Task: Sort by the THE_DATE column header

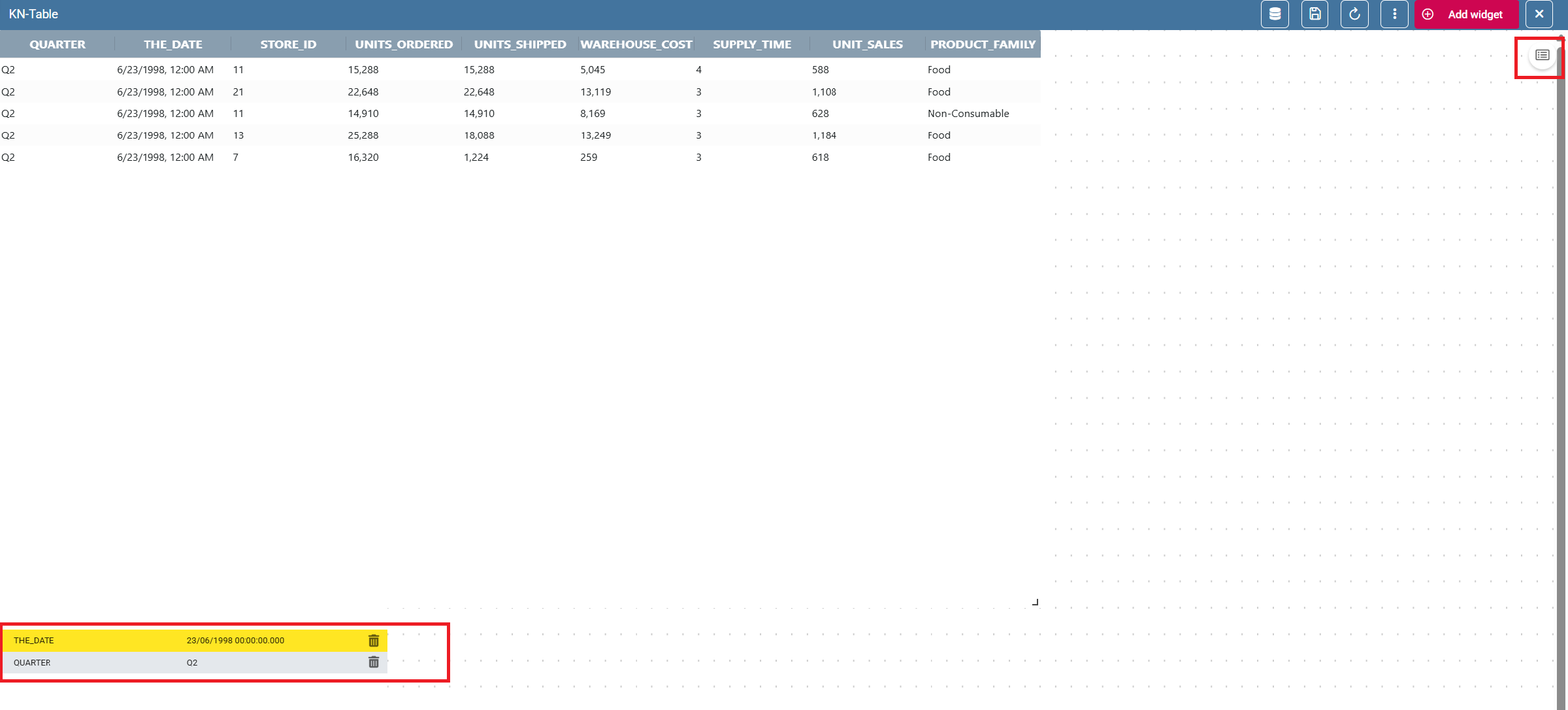Action: [x=173, y=44]
